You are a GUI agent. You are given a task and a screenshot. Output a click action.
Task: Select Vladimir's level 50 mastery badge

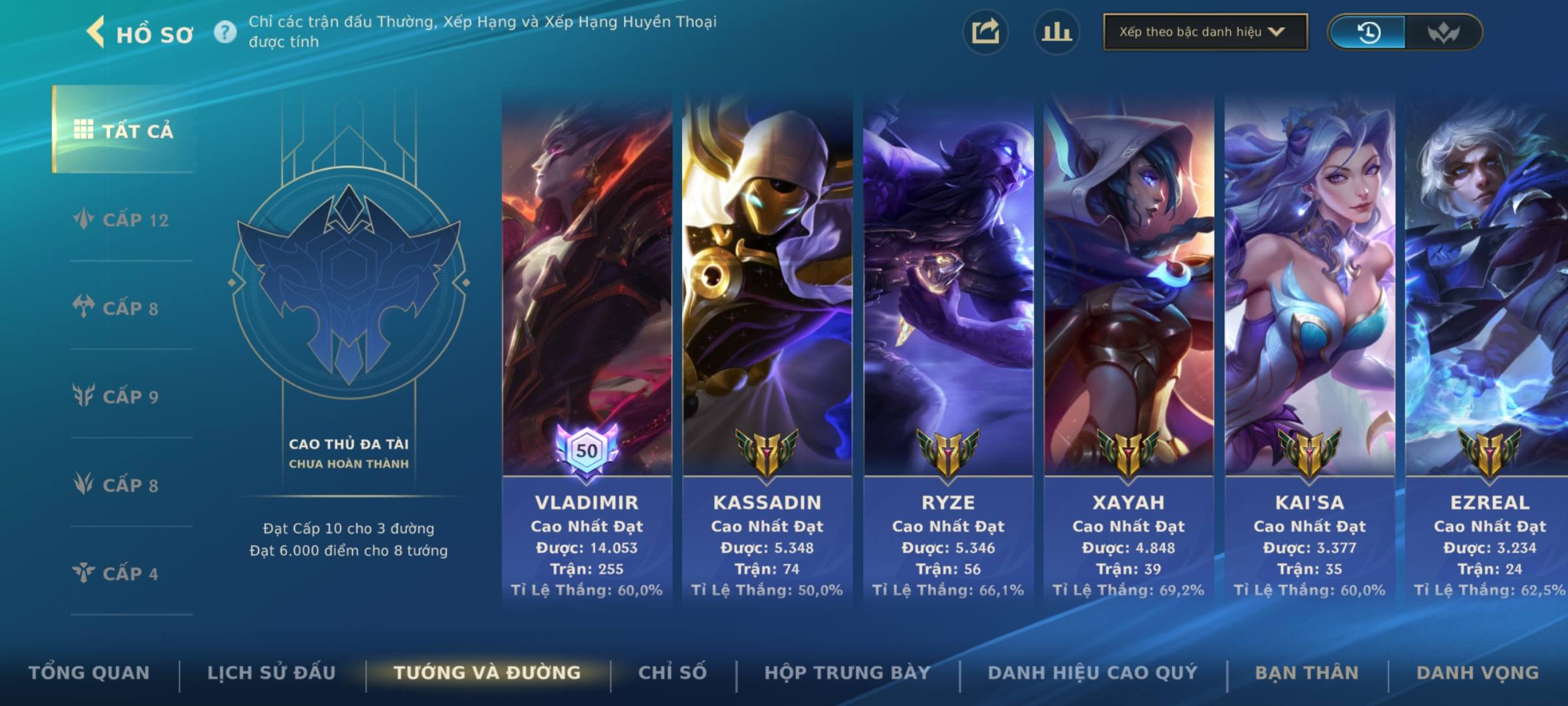[586, 451]
